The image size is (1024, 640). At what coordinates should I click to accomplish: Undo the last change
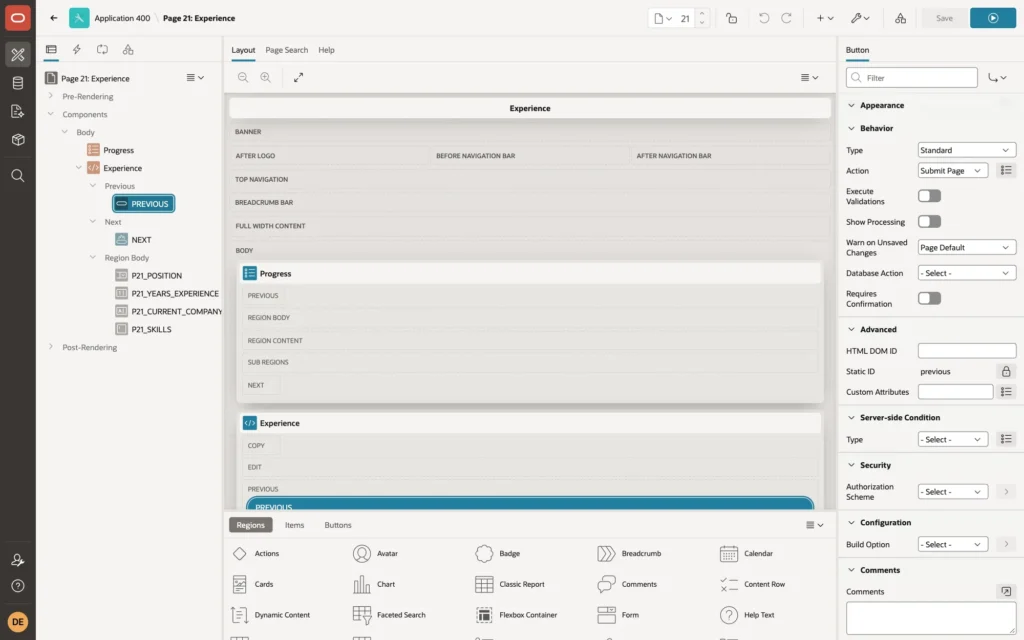coord(763,18)
